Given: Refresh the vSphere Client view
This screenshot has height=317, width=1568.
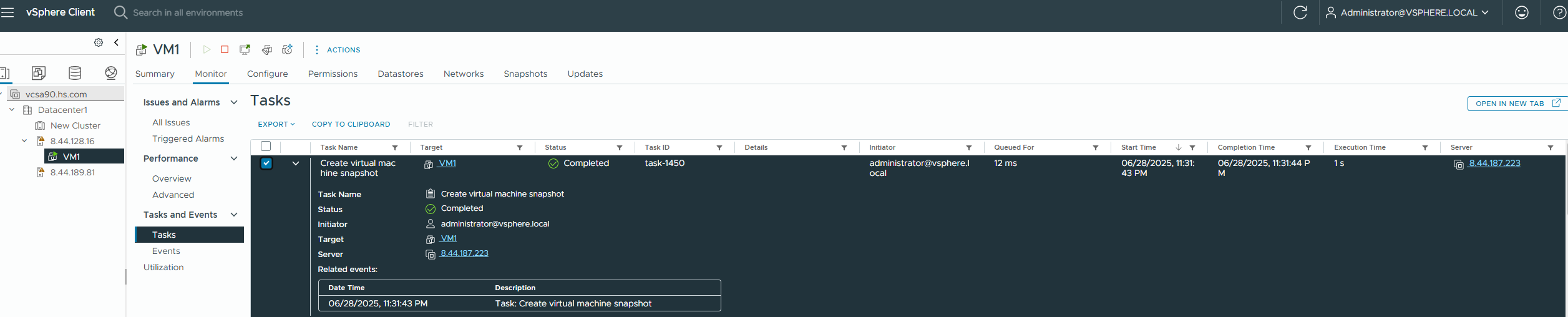Looking at the screenshot, I should tap(1300, 12).
